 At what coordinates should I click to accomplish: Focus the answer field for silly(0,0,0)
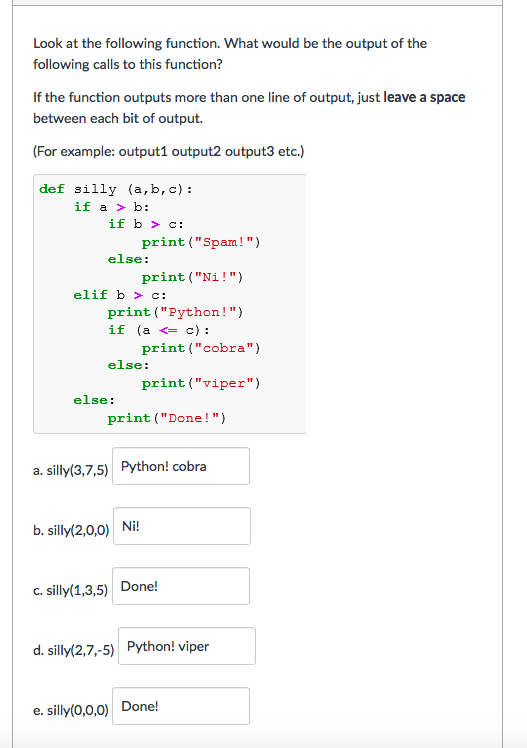(x=181, y=706)
